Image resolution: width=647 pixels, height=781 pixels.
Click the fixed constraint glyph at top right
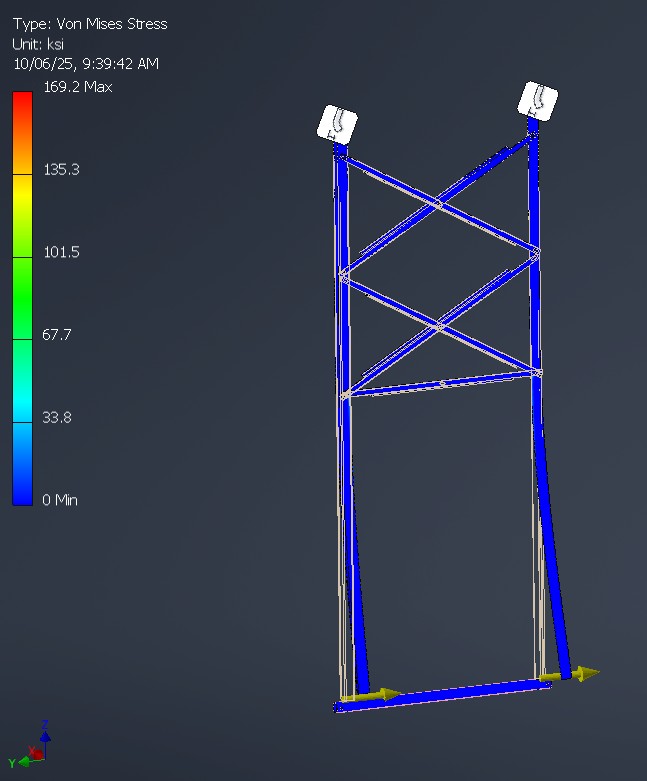537,101
